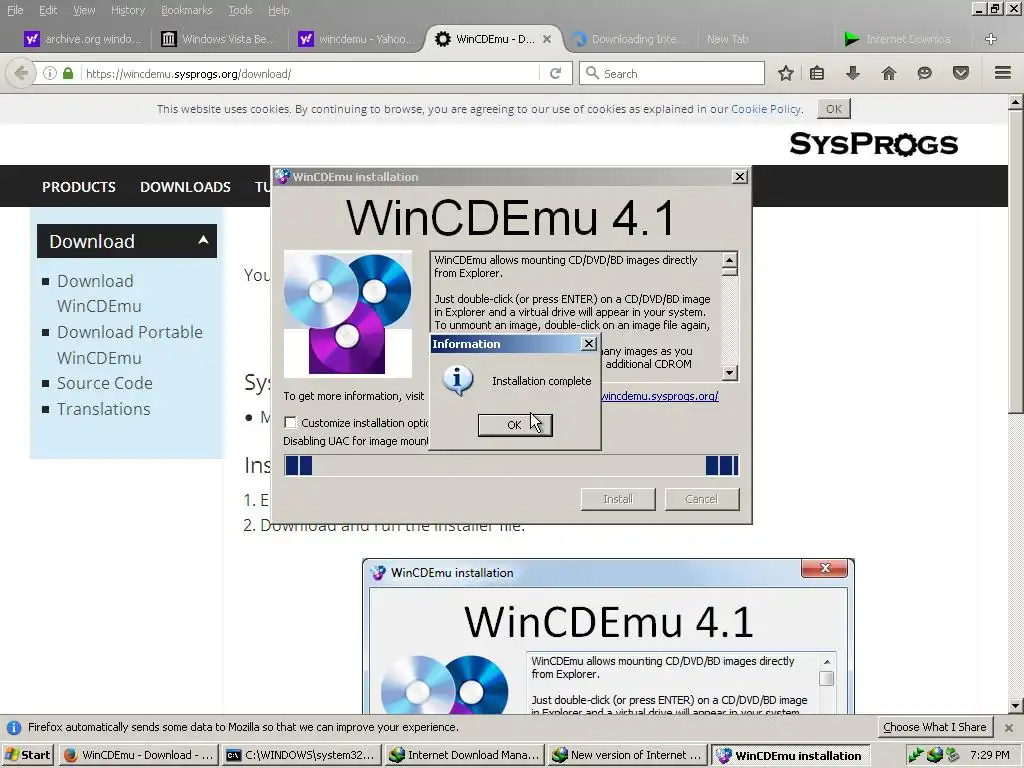This screenshot has height=768, width=1024.
Task: Open the Cookie Policy link
Action: [766, 109]
